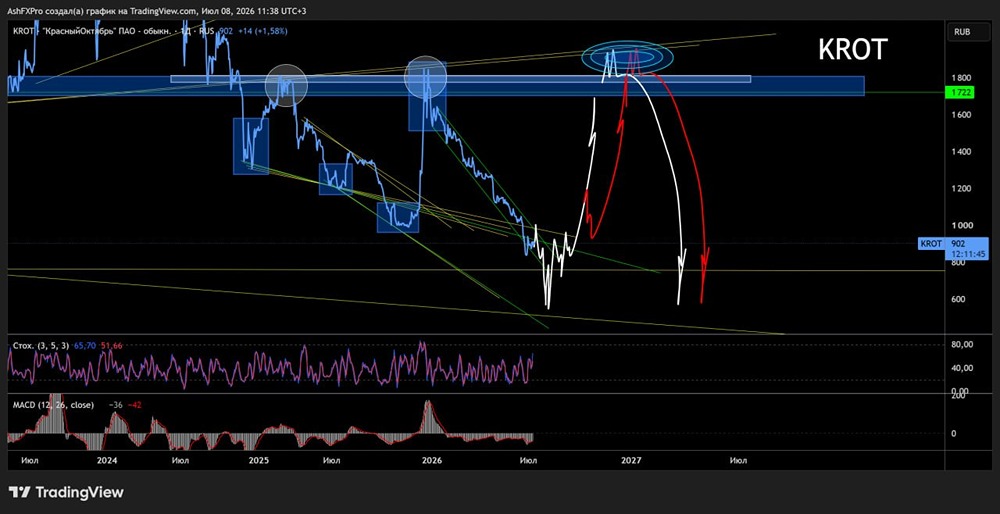Click the MACD value −36
The height and width of the screenshot is (514, 1000).
(115, 404)
